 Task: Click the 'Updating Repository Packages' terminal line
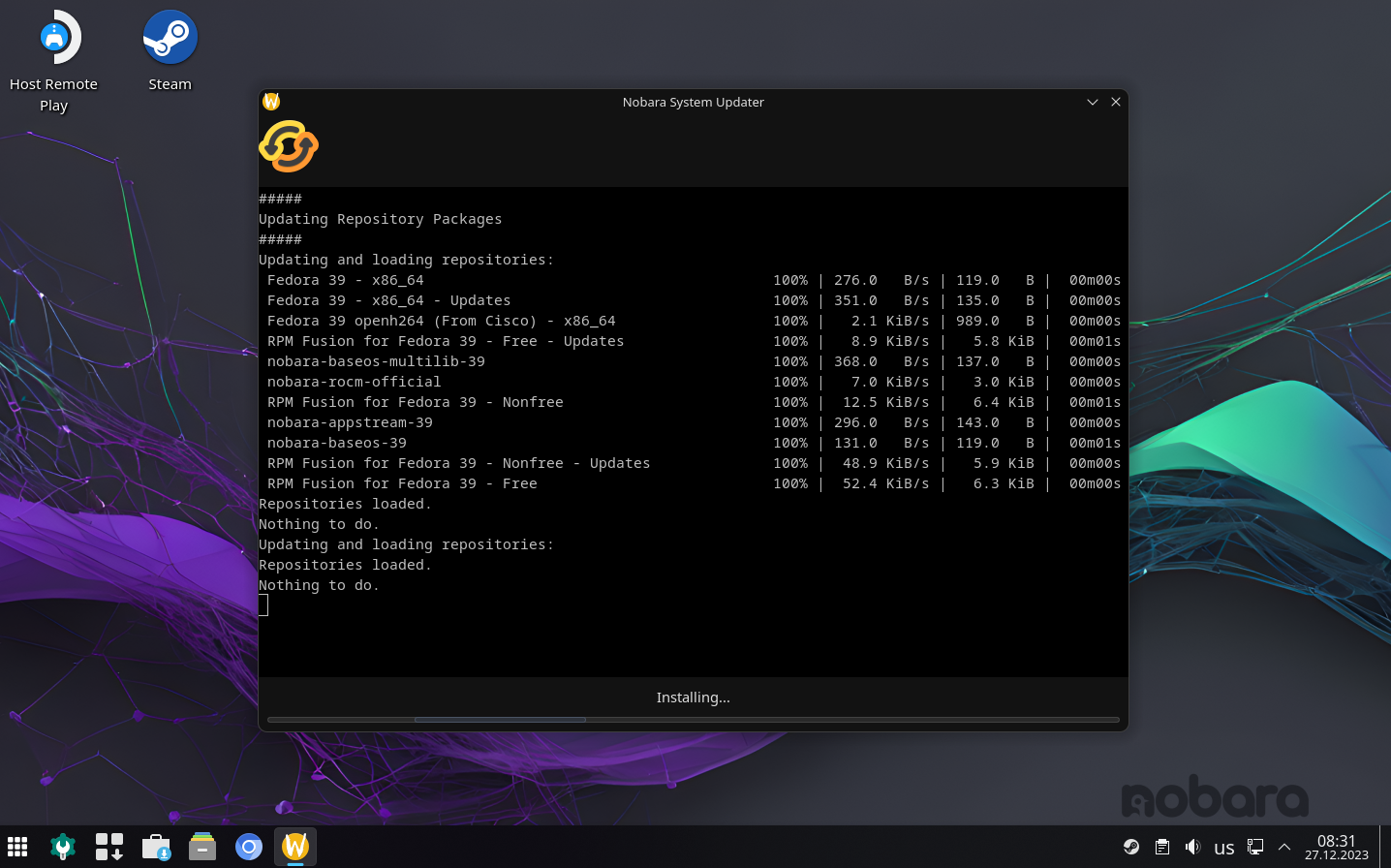click(x=381, y=219)
